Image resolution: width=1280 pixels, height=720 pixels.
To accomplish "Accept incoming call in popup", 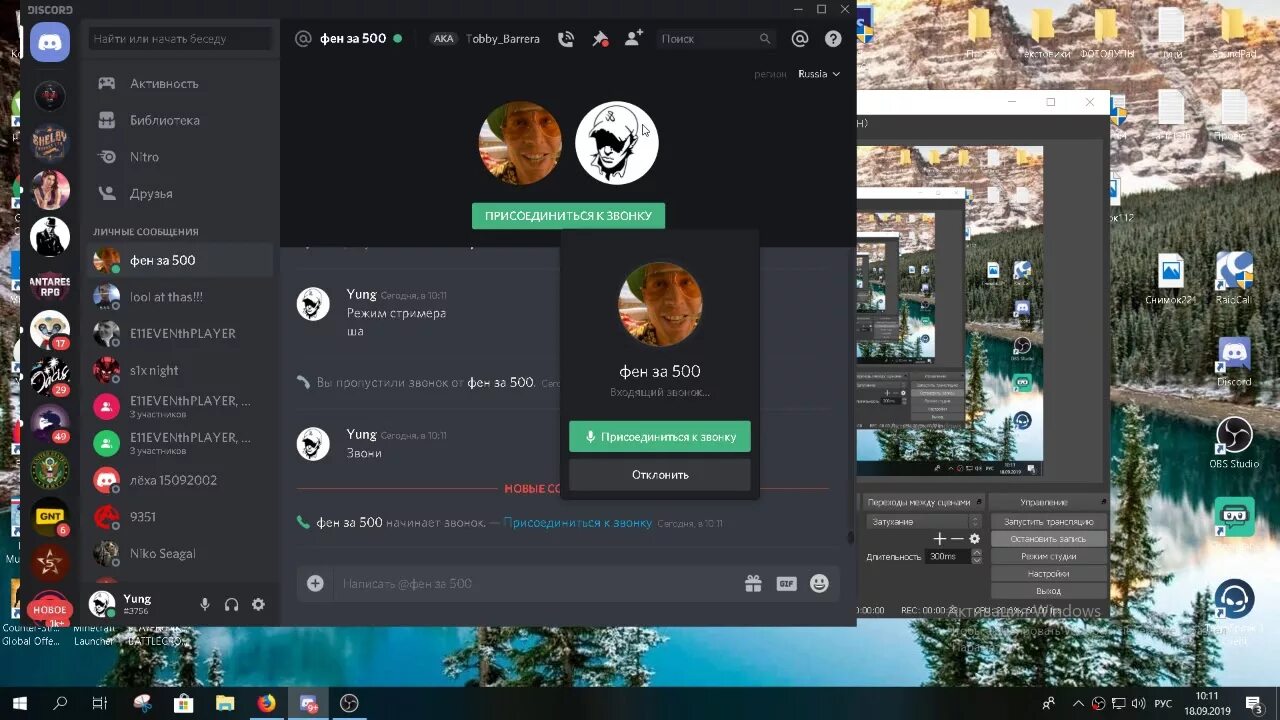I will (660, 437).
